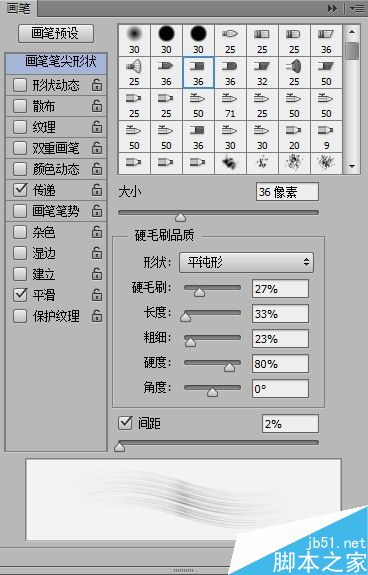Check the 画笔笔势 checkbox

click(20, 211)
